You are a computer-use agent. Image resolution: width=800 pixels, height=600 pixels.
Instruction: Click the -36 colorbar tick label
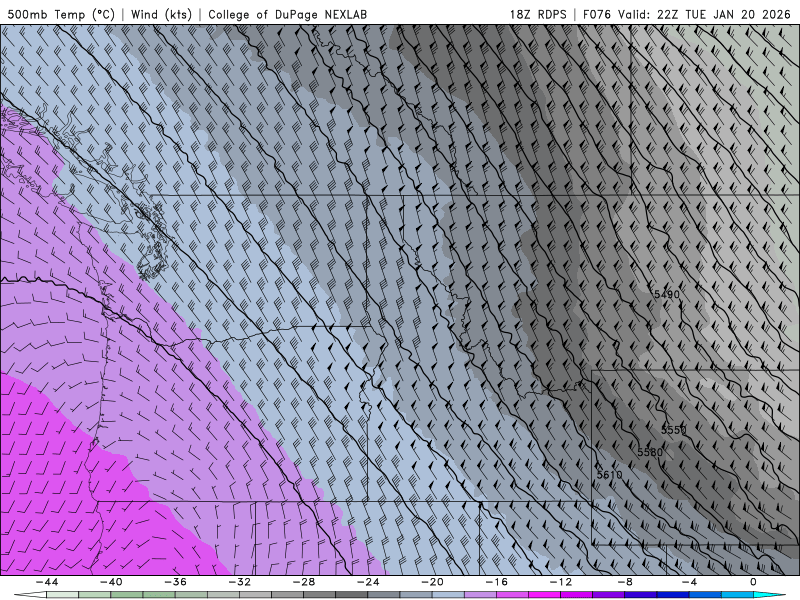[x=175, y=582]
